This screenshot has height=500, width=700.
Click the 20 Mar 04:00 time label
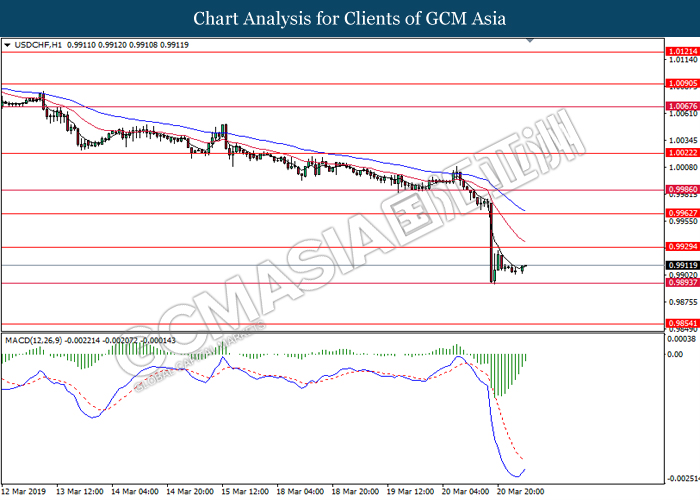point(466,492)
